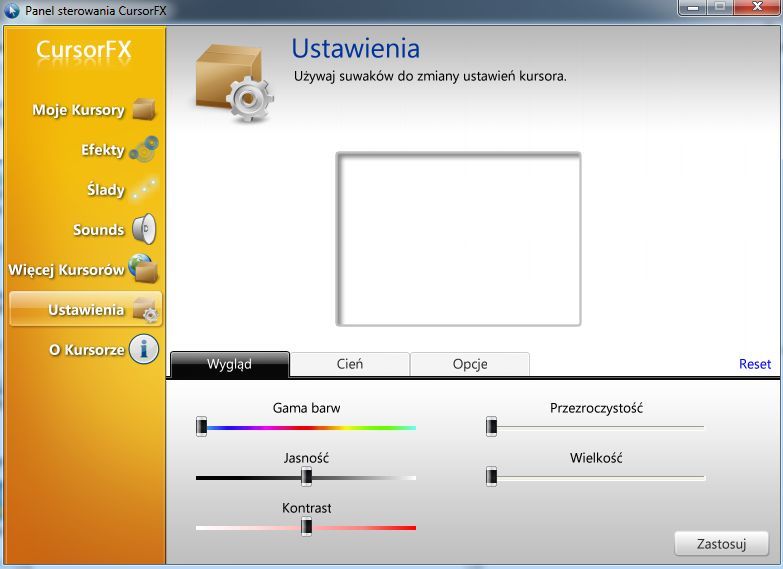Switch to the Opcje tab

(470, 364)
